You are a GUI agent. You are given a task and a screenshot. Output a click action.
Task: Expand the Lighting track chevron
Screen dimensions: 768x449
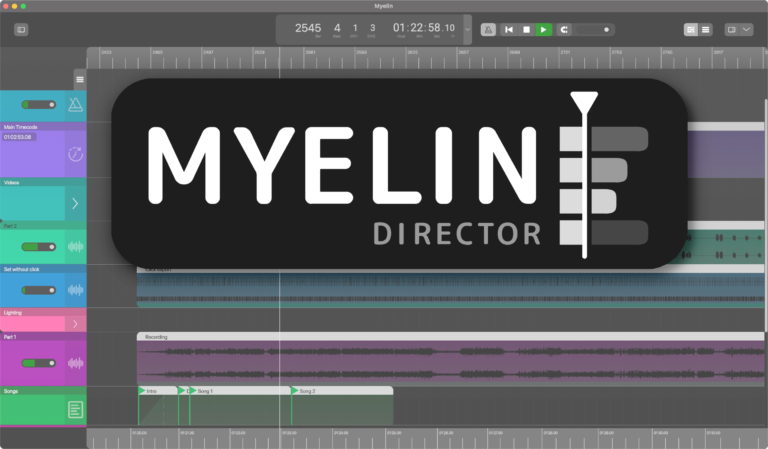tap(75, 323)
